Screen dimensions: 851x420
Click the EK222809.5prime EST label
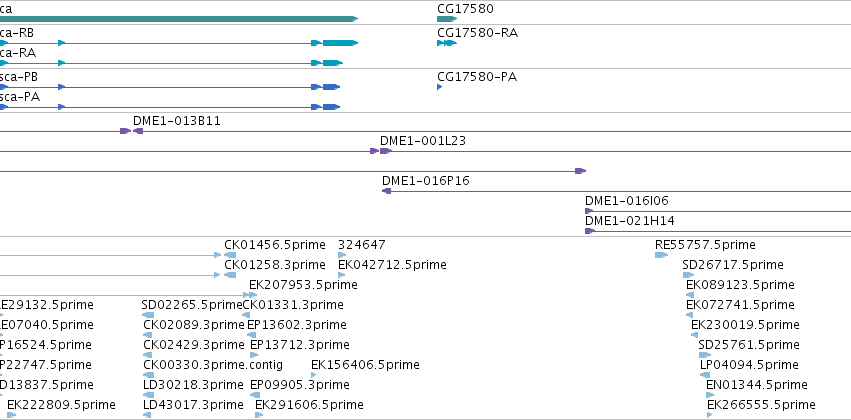61,405
